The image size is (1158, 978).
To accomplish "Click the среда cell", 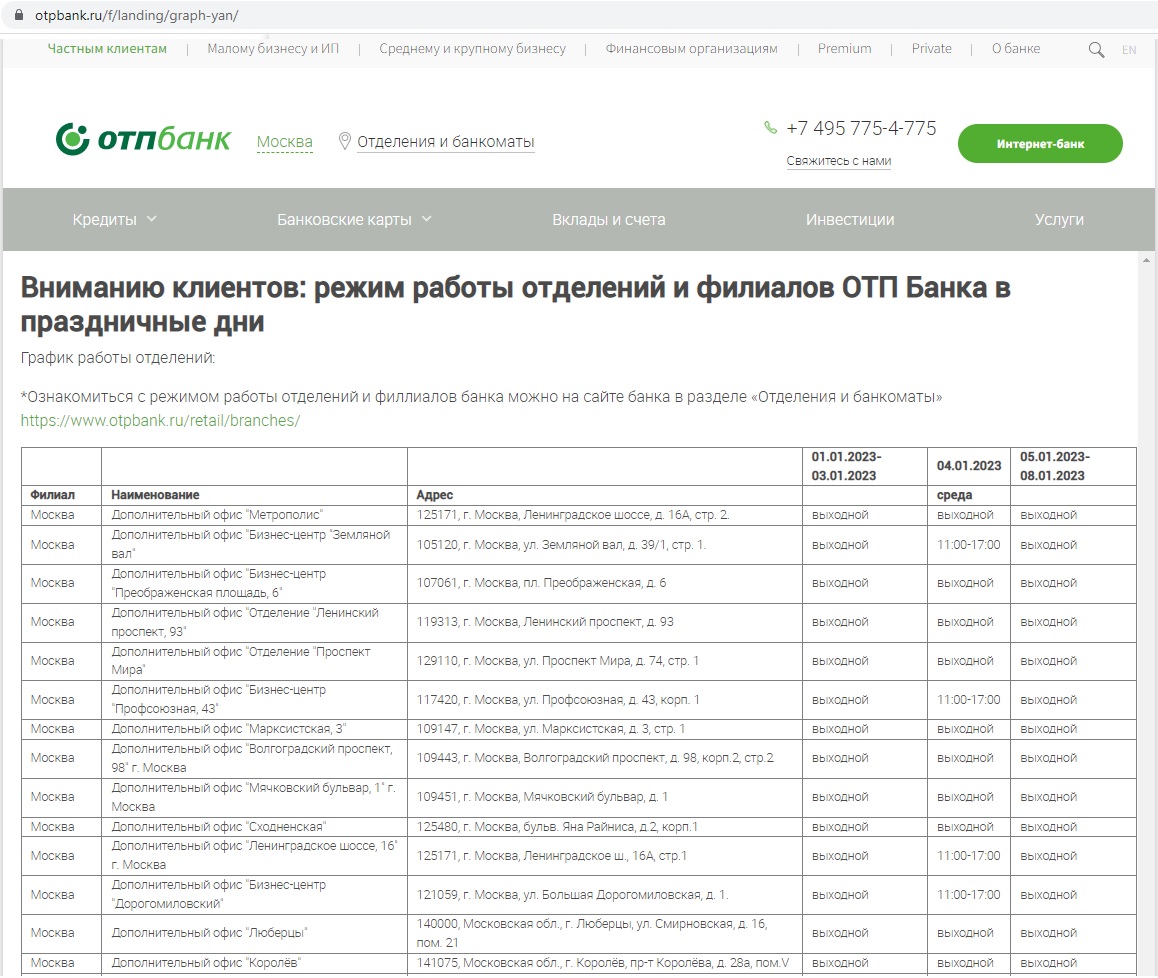I will [954, 495].
